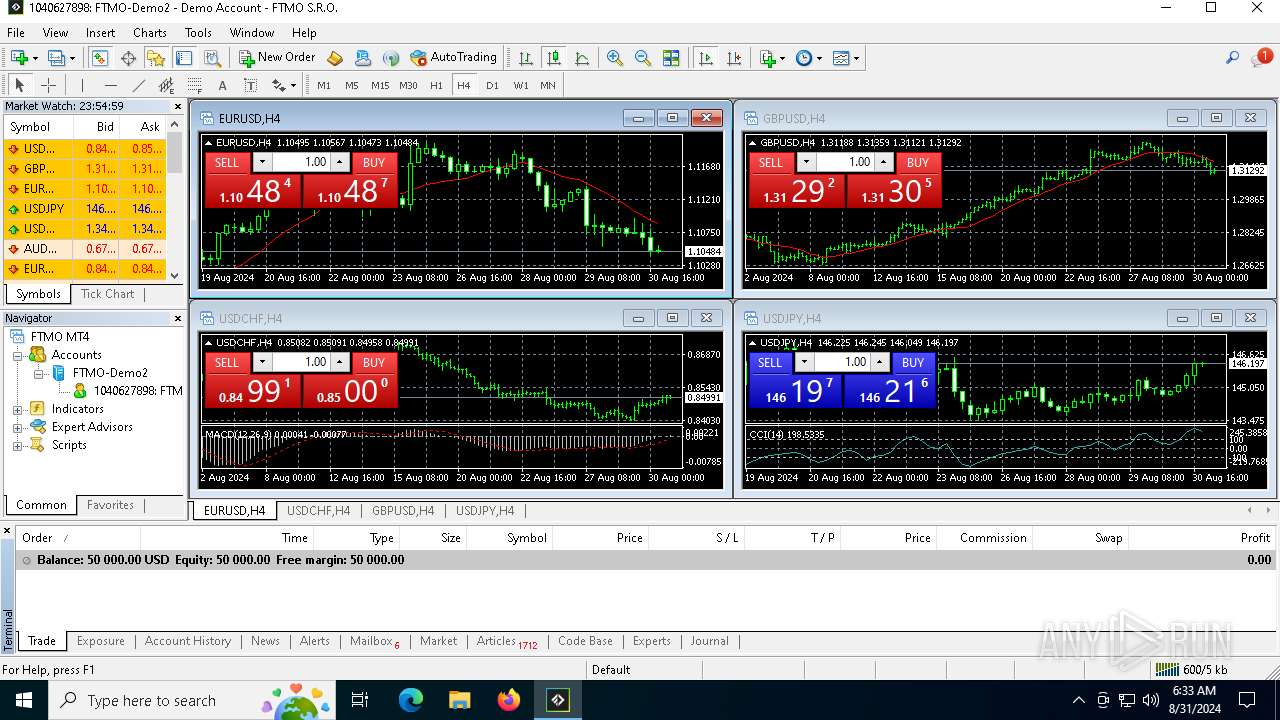
Task: Click the USDJPY row in Market Watch
Action: pos(84,209)
